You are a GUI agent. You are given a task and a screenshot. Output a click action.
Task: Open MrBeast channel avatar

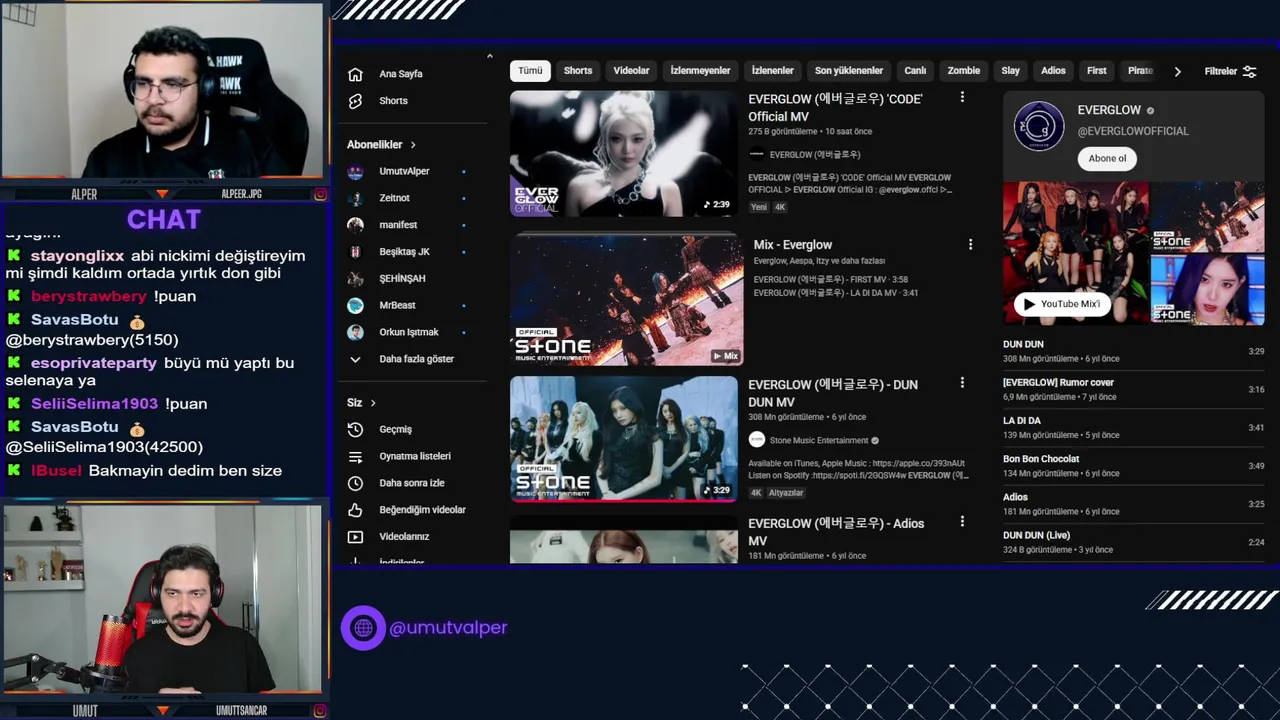(355, 305)
